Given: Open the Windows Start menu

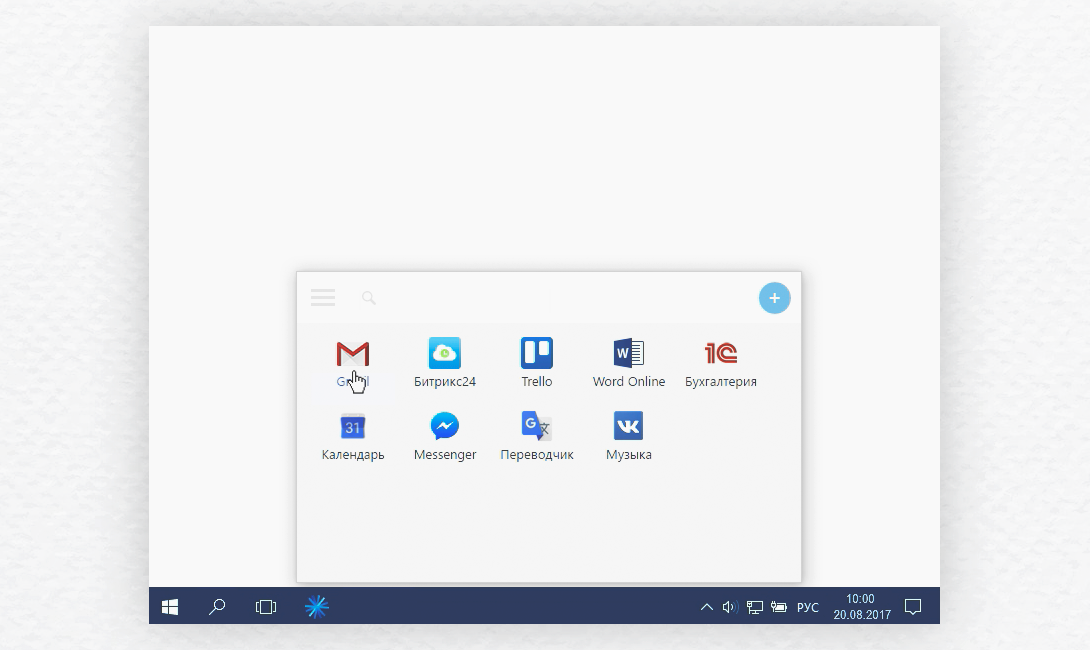Looking at the screenshot, I should point(170,607).
